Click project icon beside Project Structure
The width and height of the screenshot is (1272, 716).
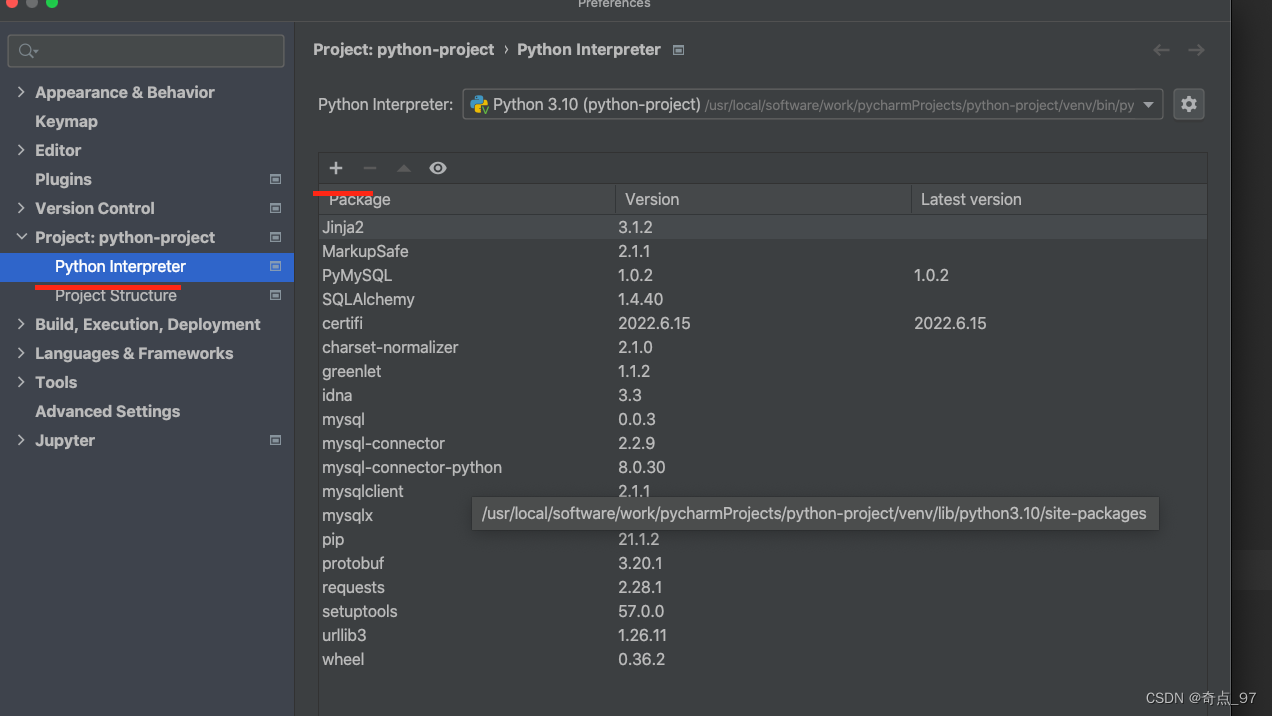(276, 295)
